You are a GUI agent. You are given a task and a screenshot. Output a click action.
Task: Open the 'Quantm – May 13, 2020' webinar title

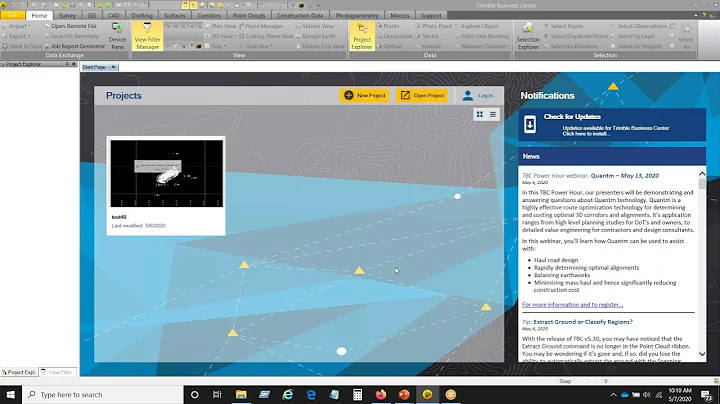click(x=624, y=175)
